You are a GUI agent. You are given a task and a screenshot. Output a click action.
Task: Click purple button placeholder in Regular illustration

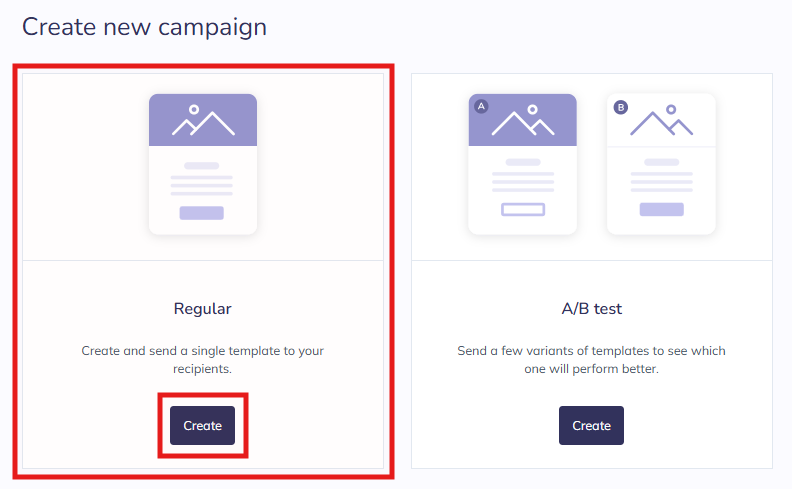pyautogui.click(x=202, y=212)
